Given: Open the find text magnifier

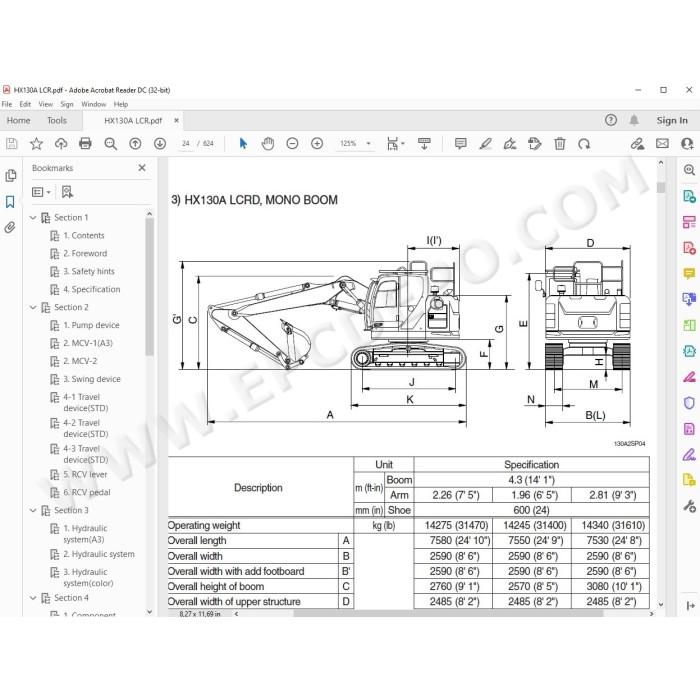Looking at the screenshot, I should 110,143.
